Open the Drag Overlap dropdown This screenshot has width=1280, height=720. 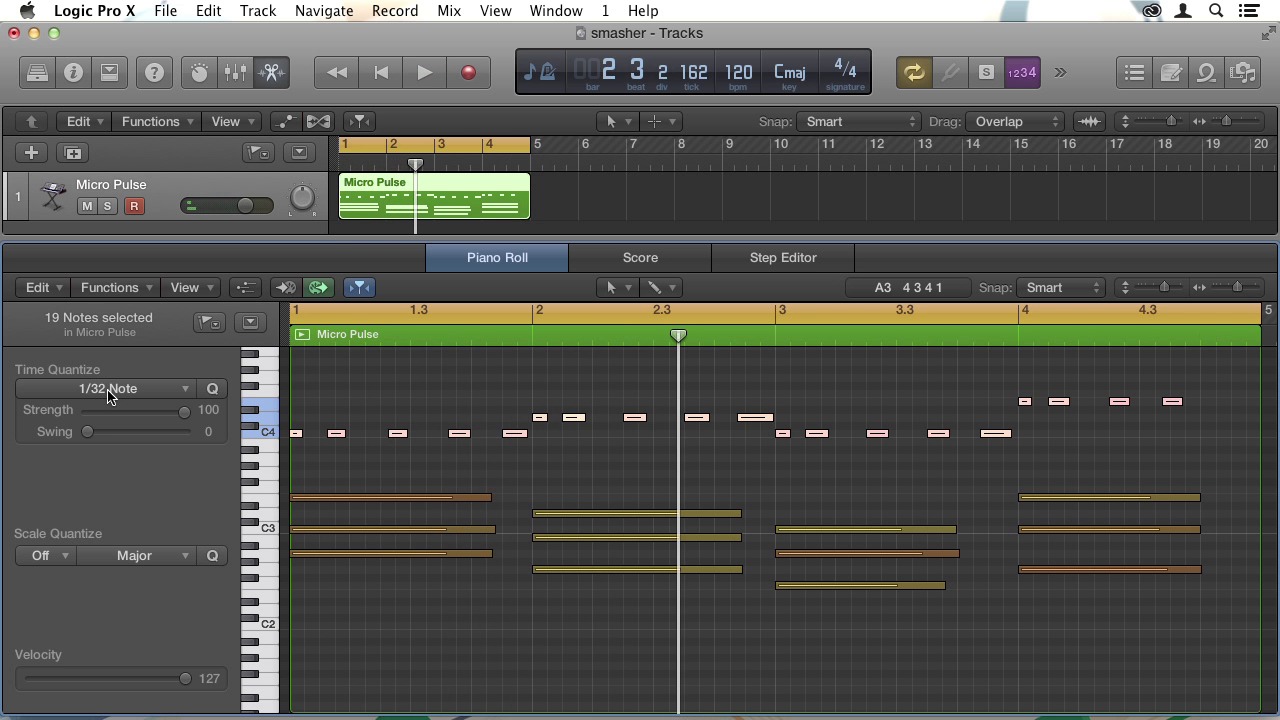[1015, 122]
